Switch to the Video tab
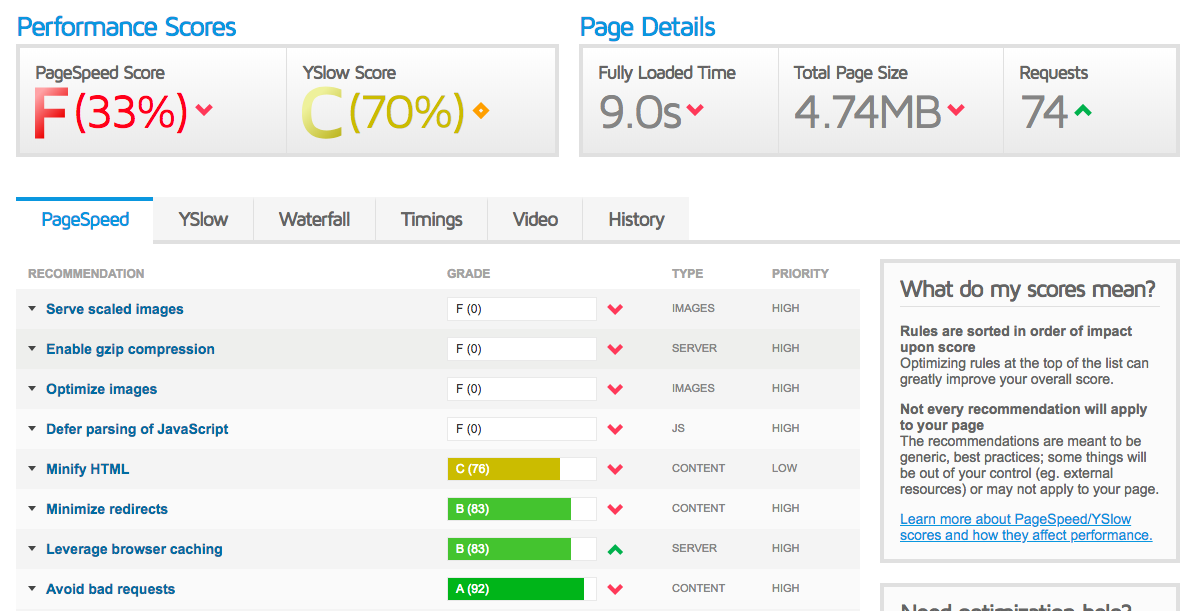 tap(535, 220)
